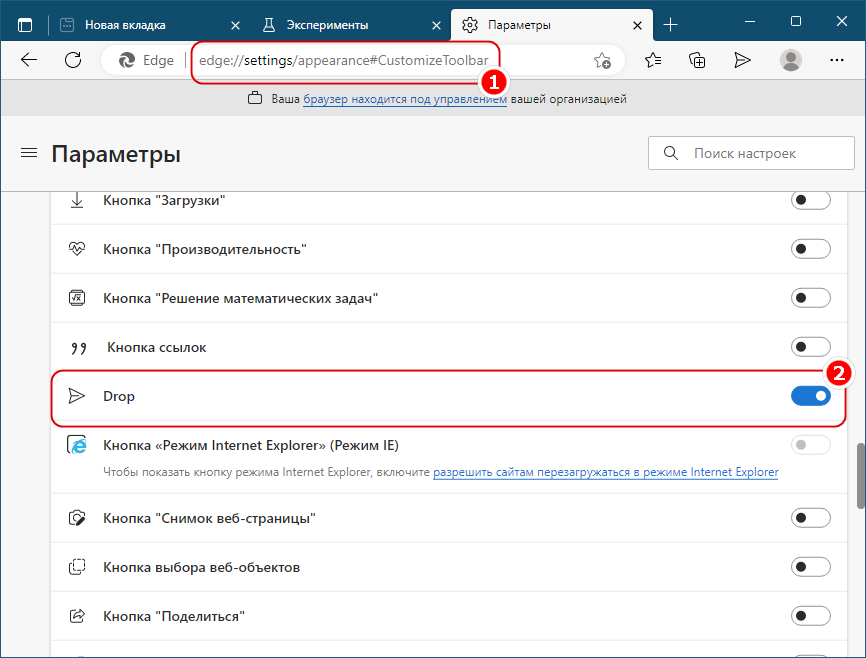Click the Edge logo in address bar
The image size is (866, 658).
(x=126, y=60)
